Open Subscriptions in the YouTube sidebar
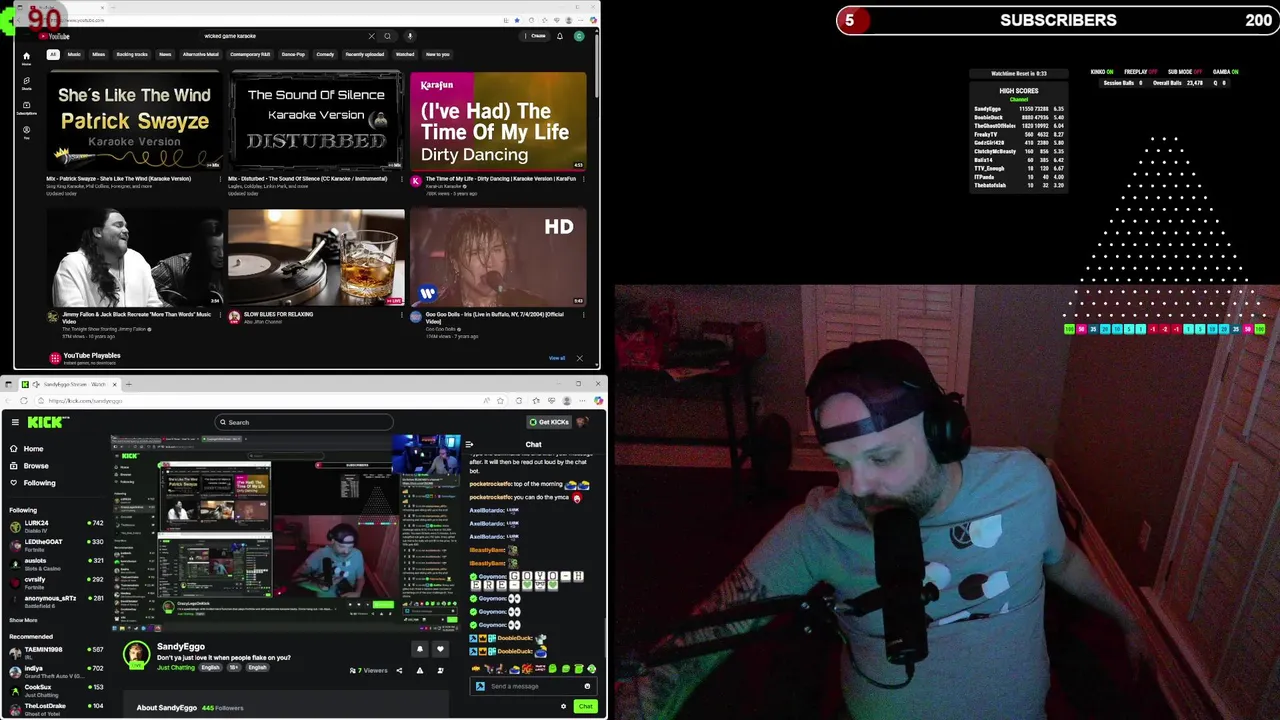This screenshot has height=720, width=1280. [26, 107]
